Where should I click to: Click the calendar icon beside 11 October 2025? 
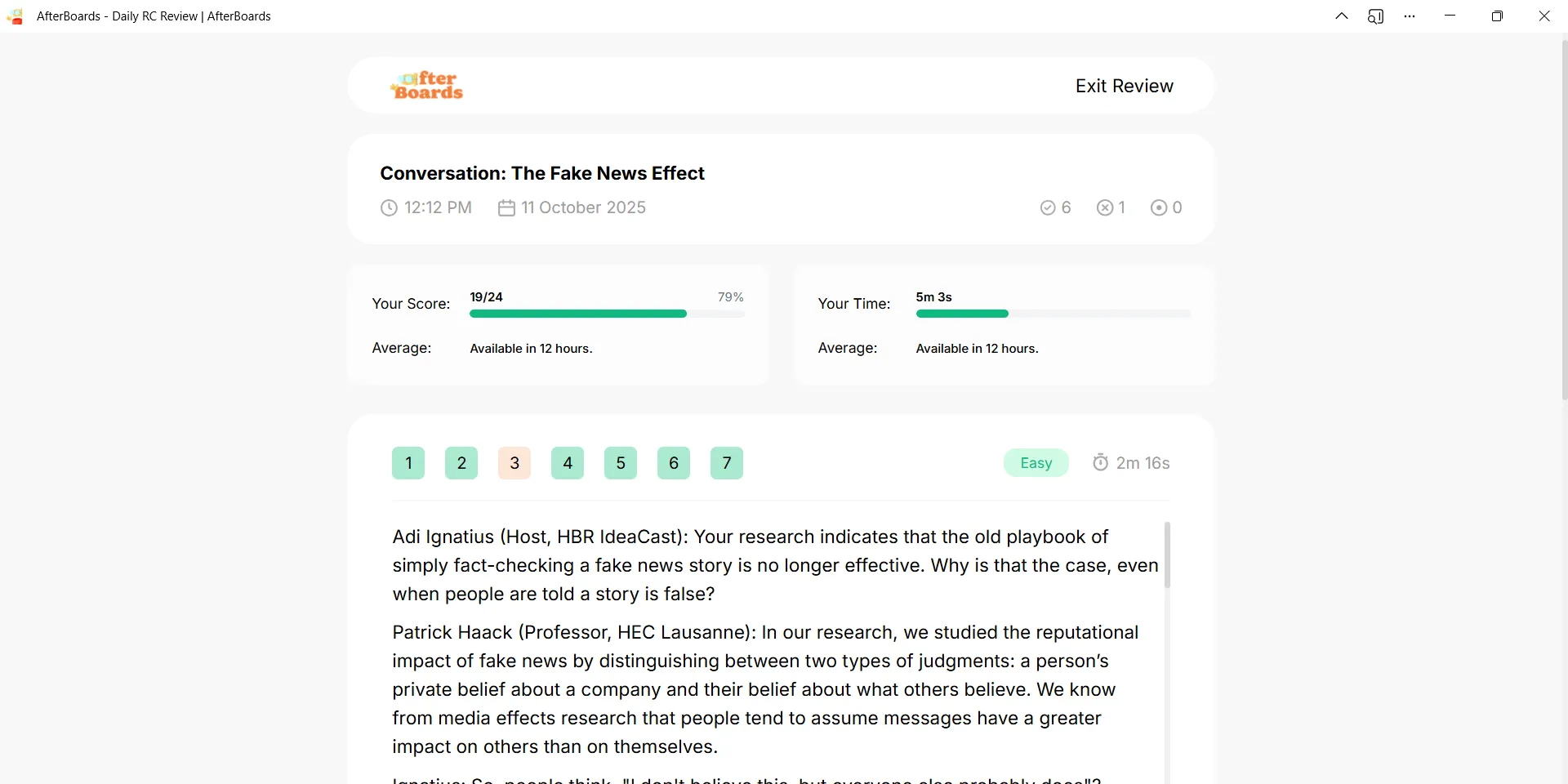coord(506,208)
